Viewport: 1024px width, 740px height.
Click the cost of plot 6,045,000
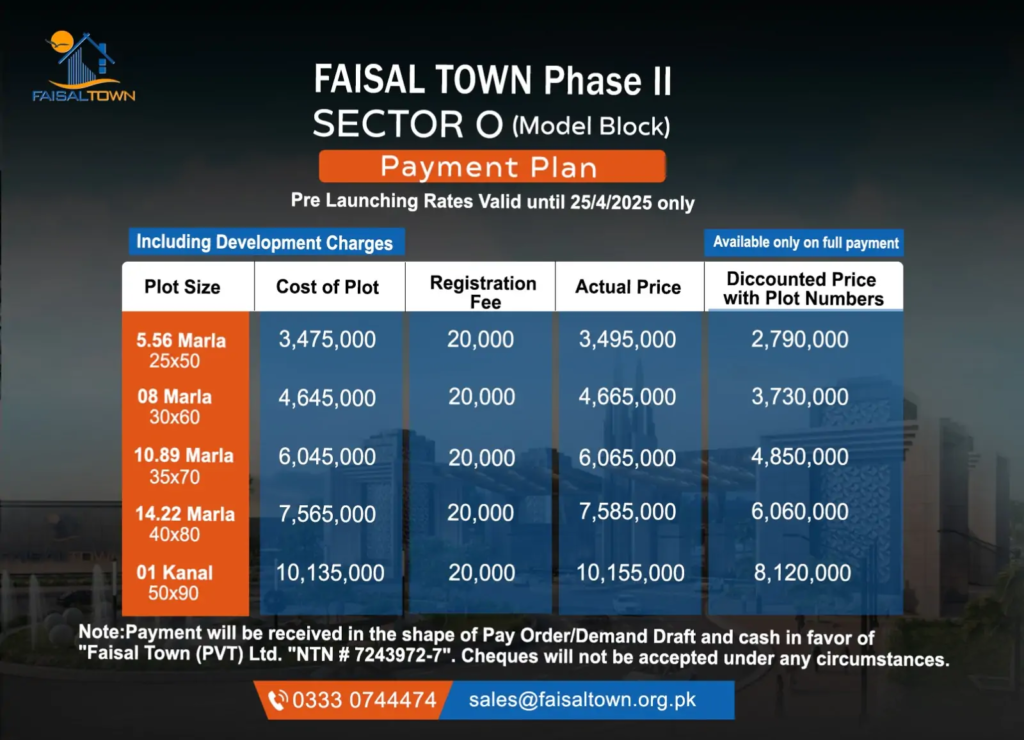[x=328, y=456]
